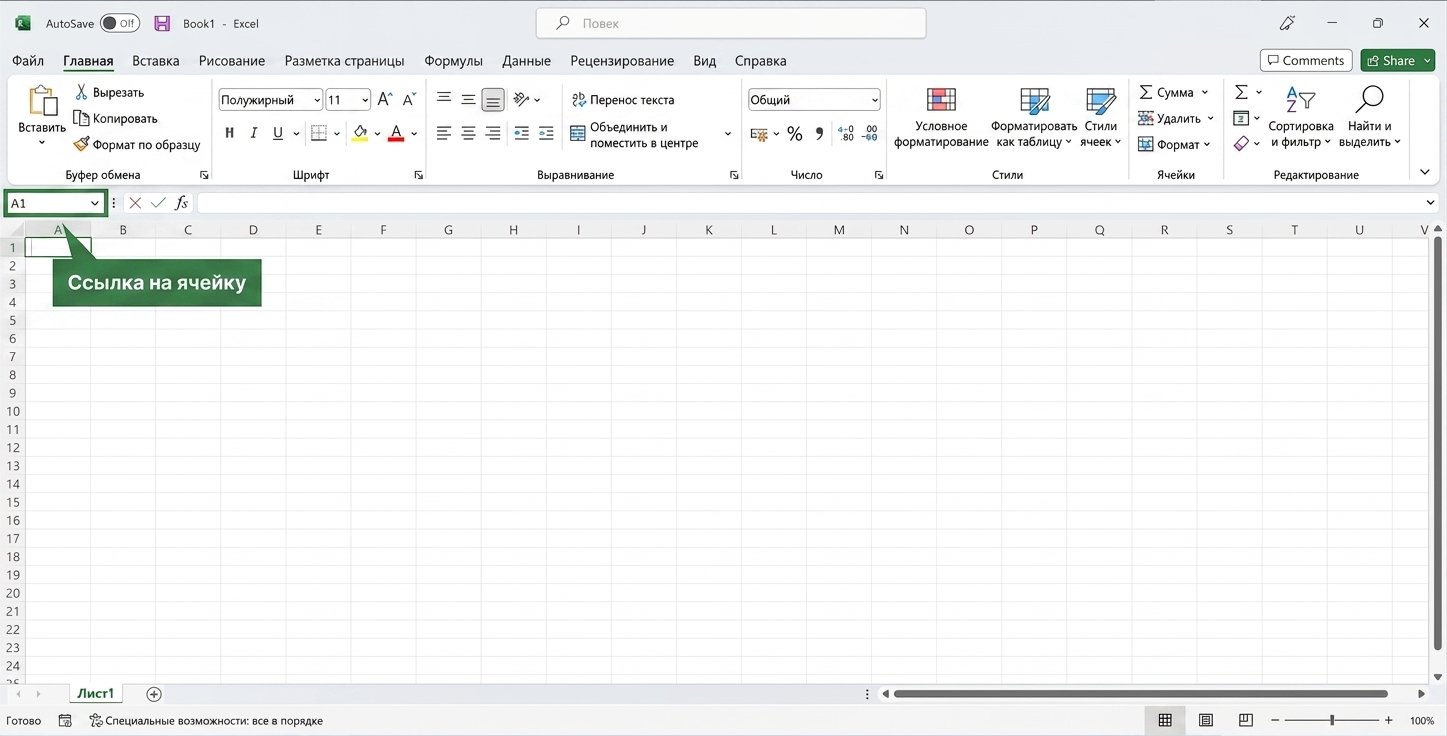The image size is (1447, 736).
Task: Click the Clear eraser icon
Action: 1241,144
